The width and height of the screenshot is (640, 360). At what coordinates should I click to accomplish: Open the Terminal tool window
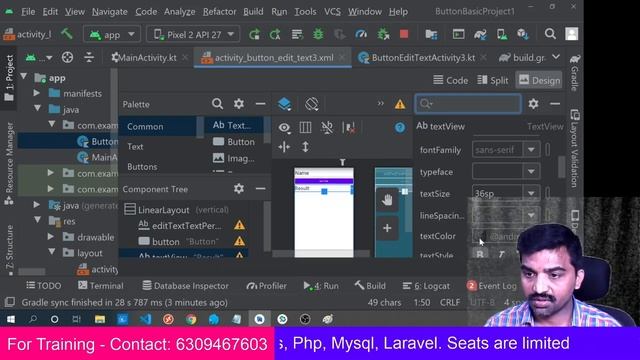click(100, 286)
